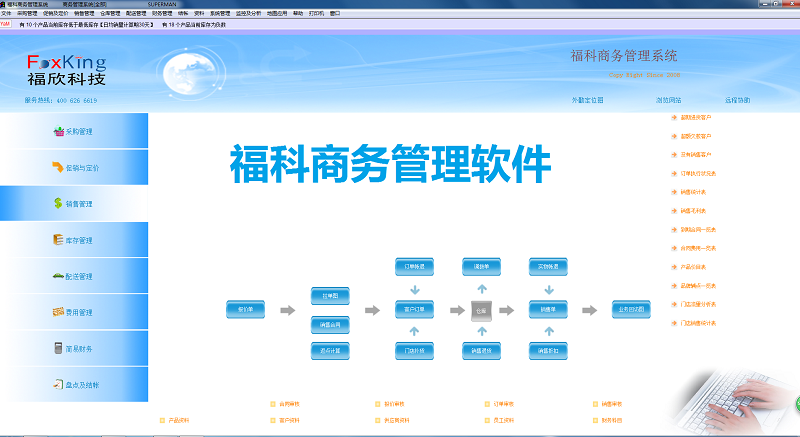The image size is (800, 437).
Task: Open the 系统管理 menu
Action: pos(220,14)
